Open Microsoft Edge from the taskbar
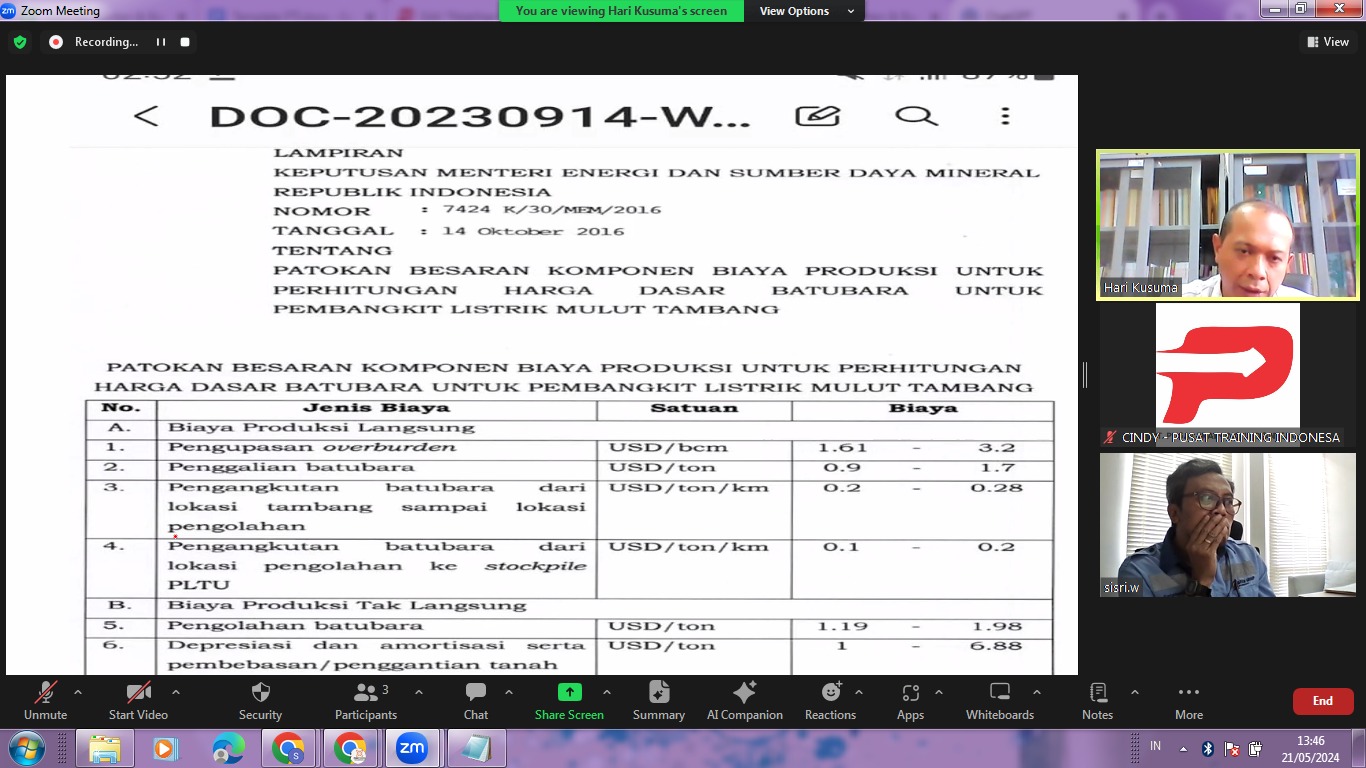Image resolution: width=1366 pixels, height=768 pixels. [227, 748]
